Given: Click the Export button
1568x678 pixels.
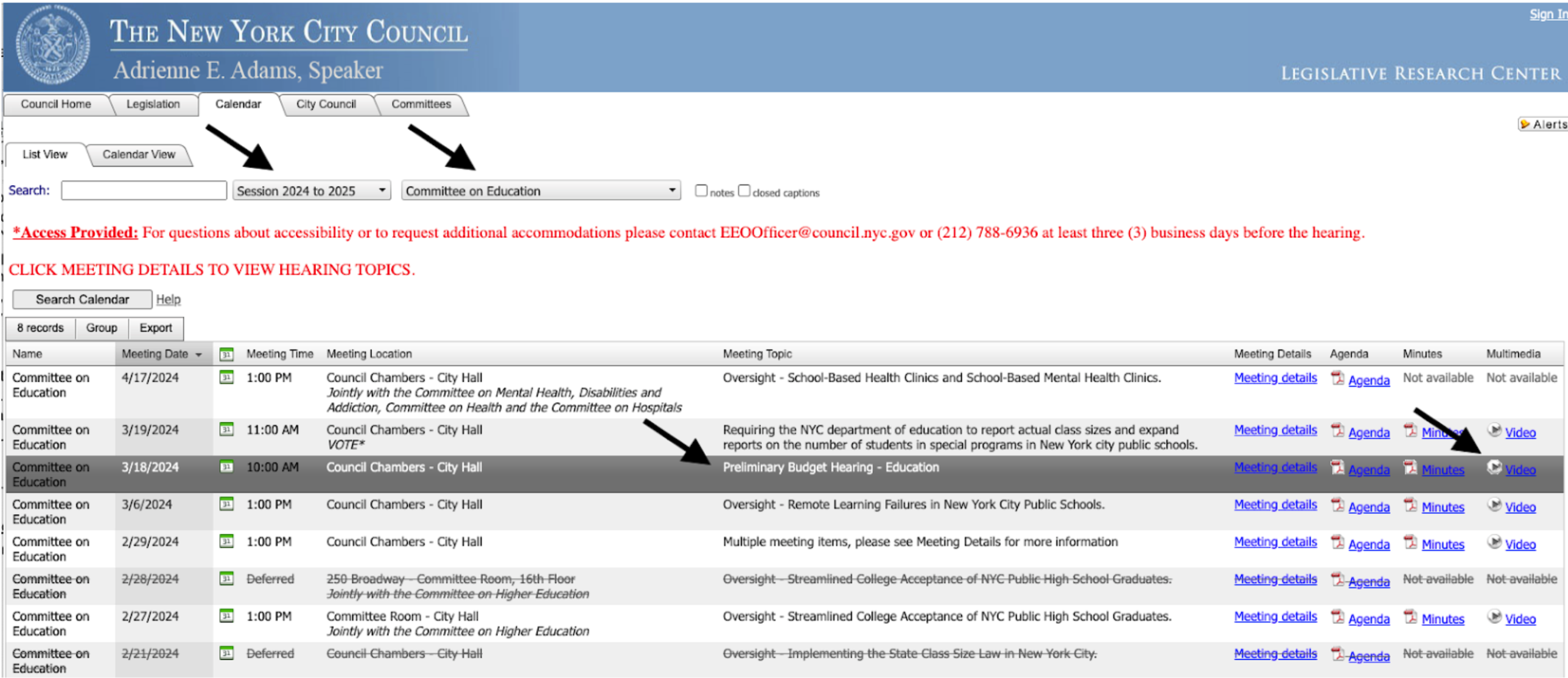Looking at the screenshot, I should 156,327.
